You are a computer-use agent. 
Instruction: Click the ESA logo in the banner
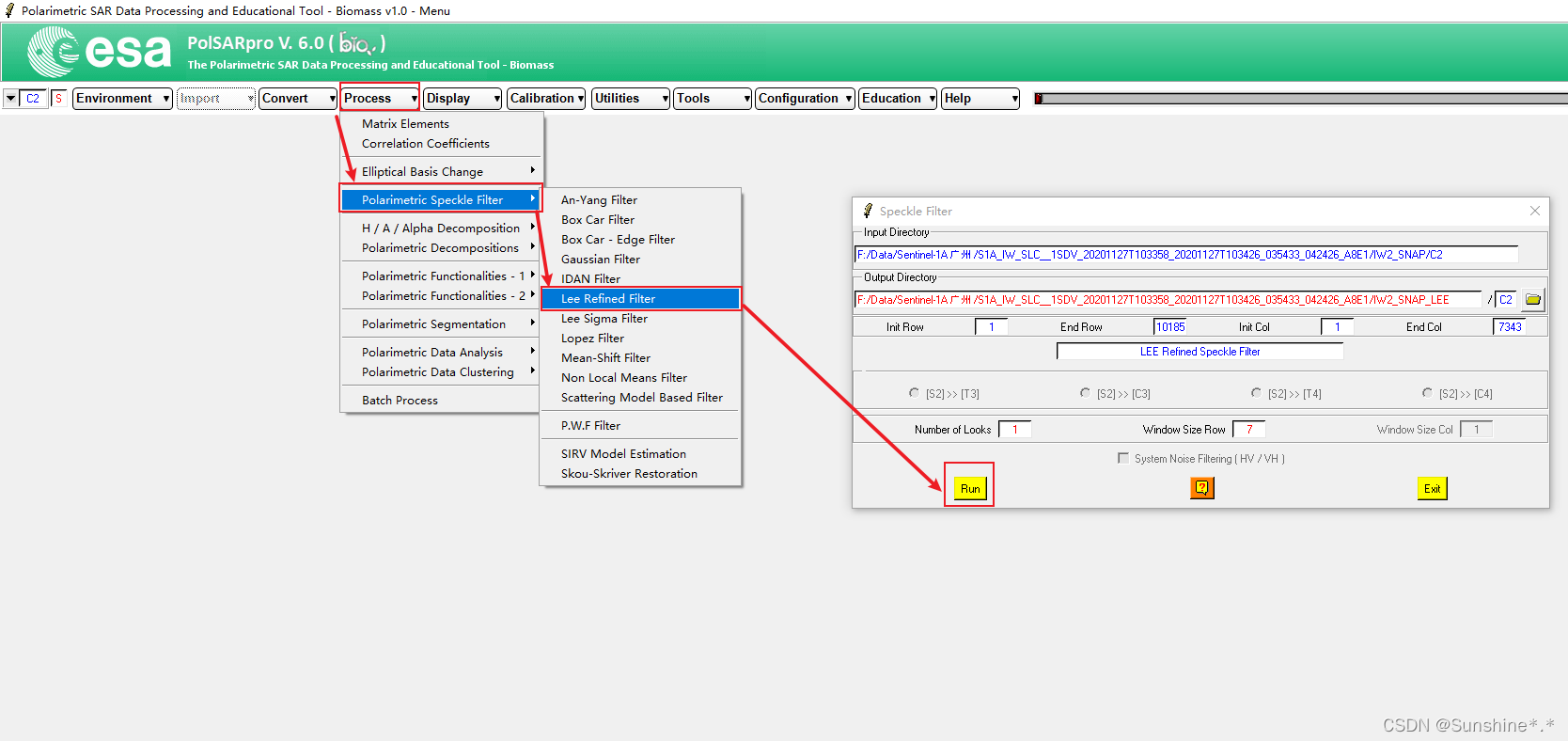coord(100,51)
